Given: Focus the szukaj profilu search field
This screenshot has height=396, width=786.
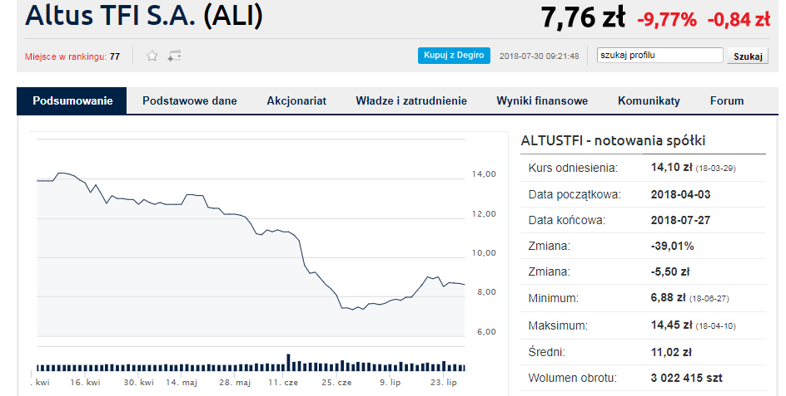Looking at the screenshot, I should [660, 55].
